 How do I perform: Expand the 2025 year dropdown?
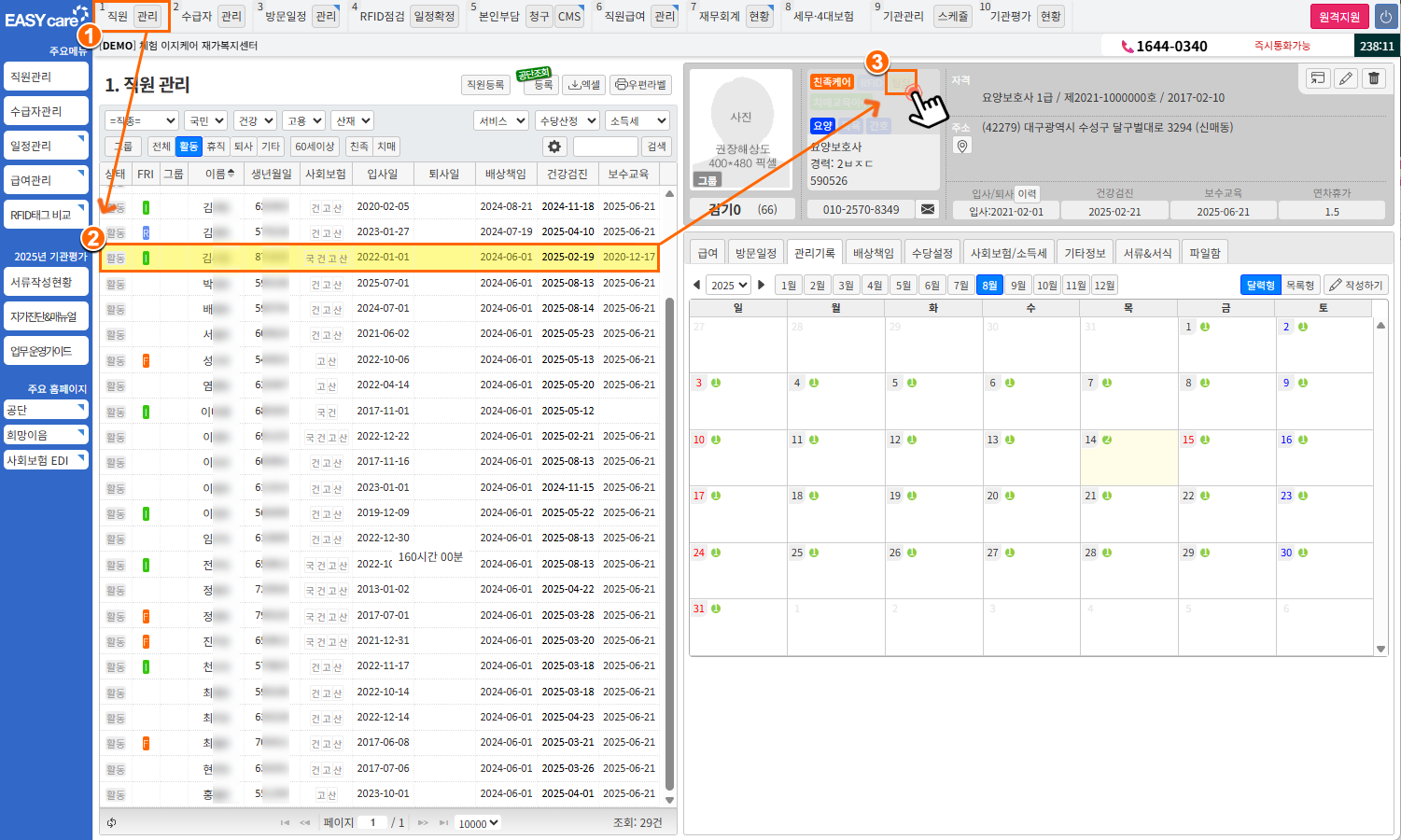pyautogui.click(x=728, y=285)
